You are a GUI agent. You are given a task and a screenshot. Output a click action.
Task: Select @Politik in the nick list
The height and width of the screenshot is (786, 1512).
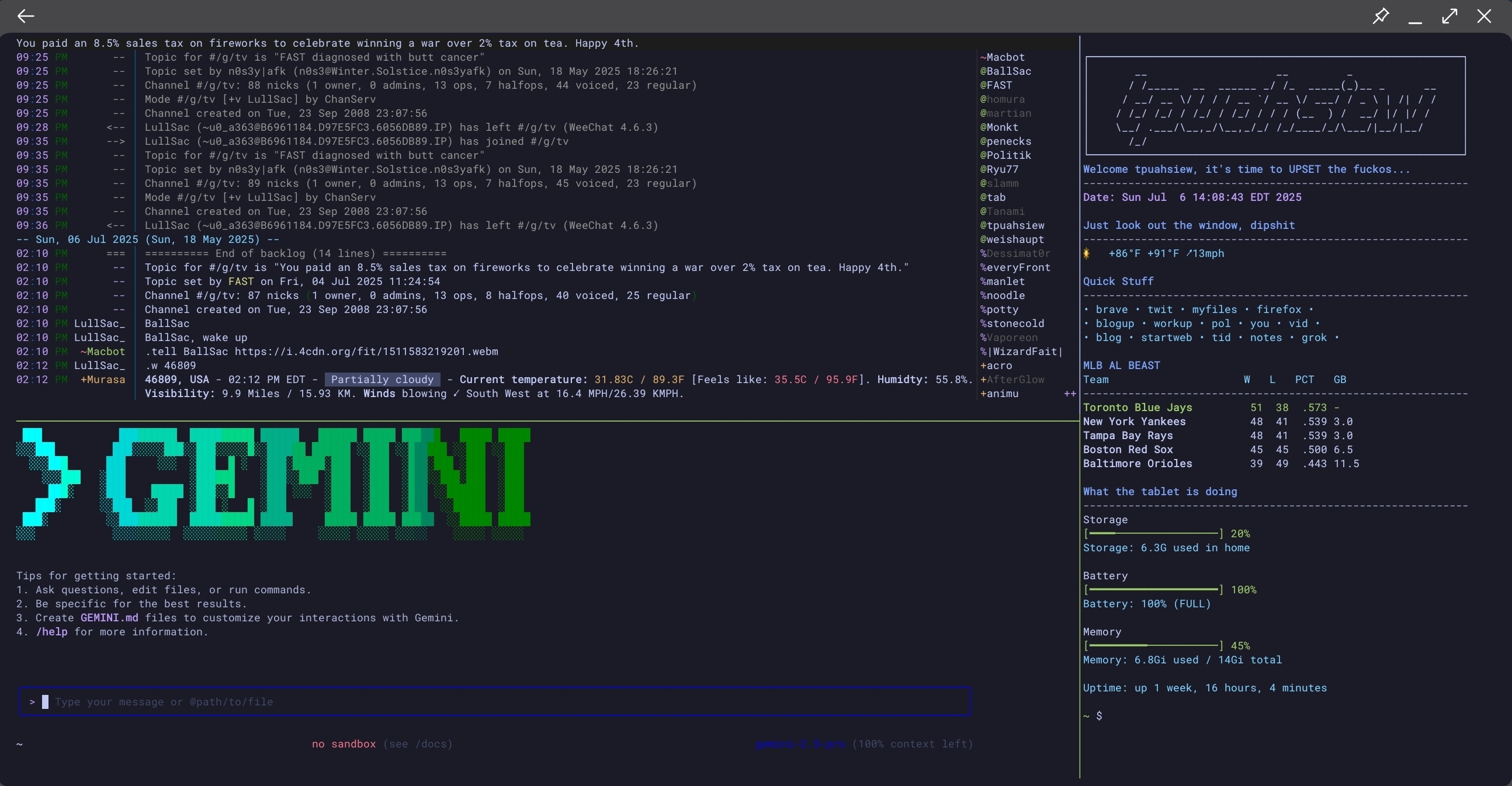point(1005,155)
